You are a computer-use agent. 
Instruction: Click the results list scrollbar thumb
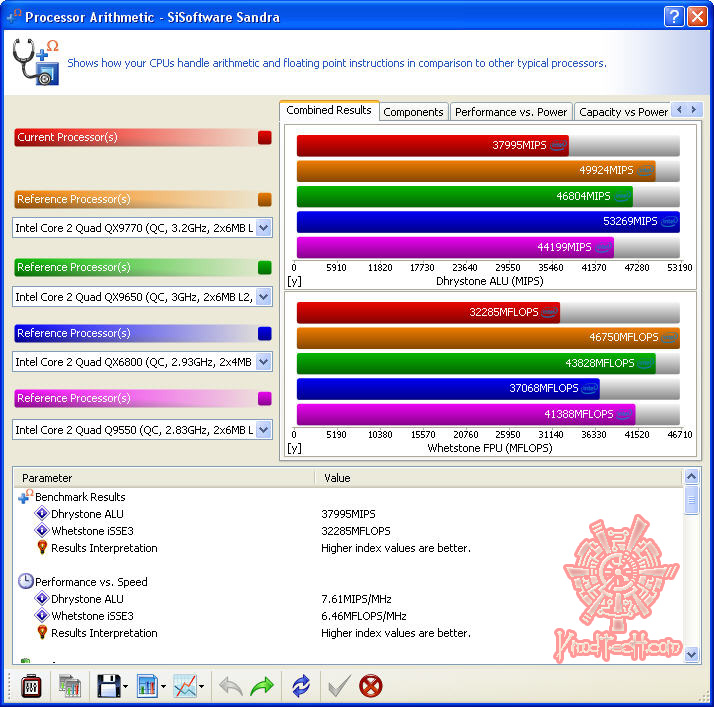click(691, 499)
